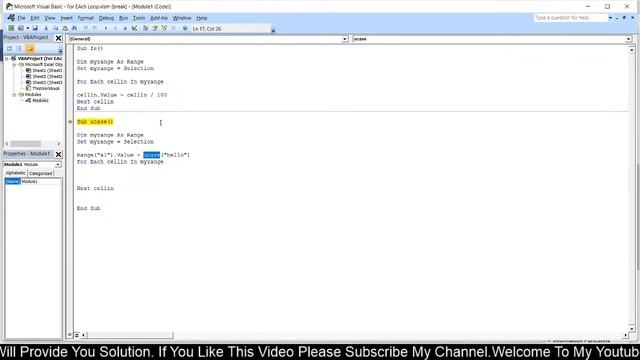Open the ucase procedure dropdown

(629, 39)
